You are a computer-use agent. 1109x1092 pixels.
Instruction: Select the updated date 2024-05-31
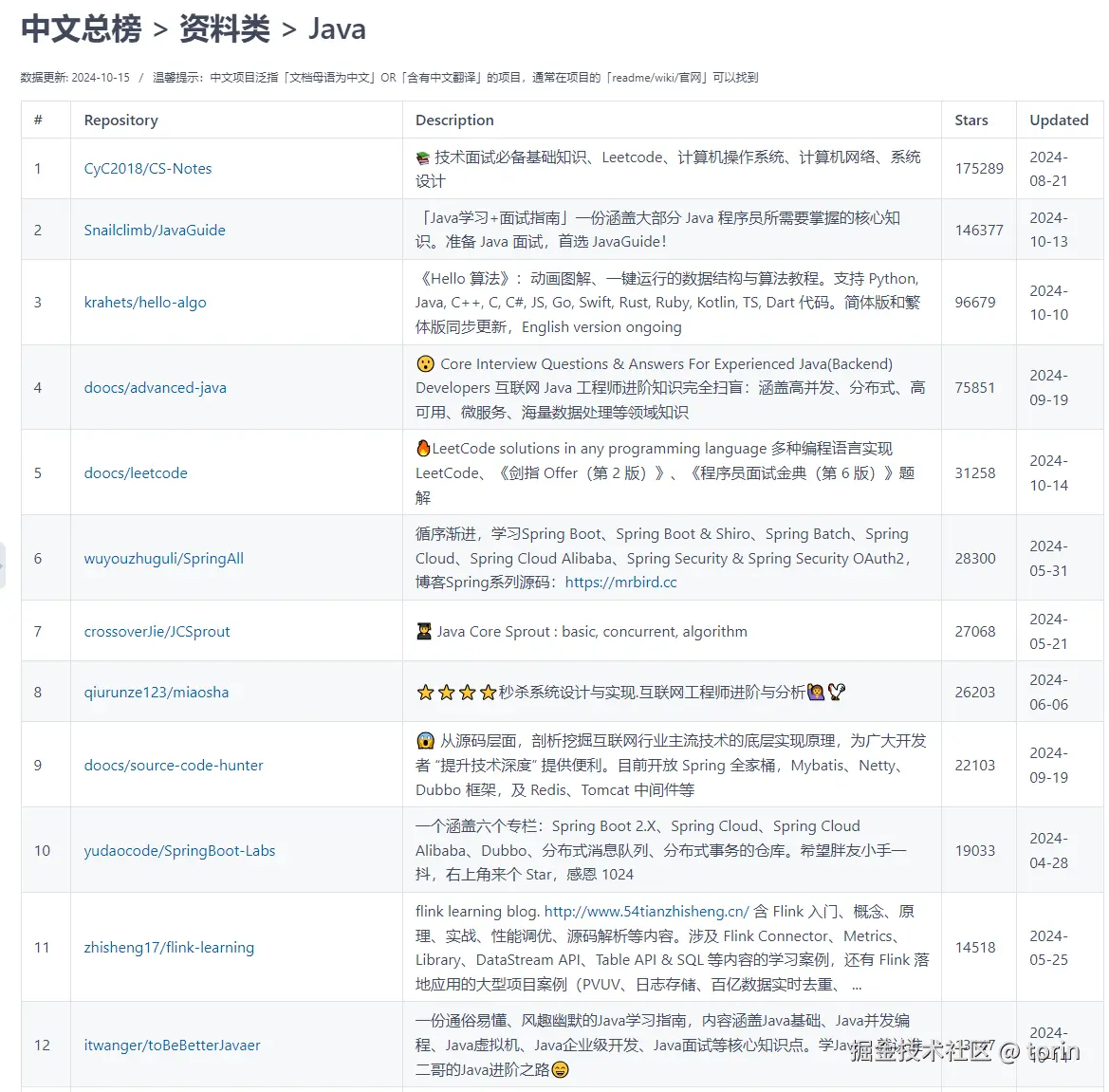(x=1049, y=558)
